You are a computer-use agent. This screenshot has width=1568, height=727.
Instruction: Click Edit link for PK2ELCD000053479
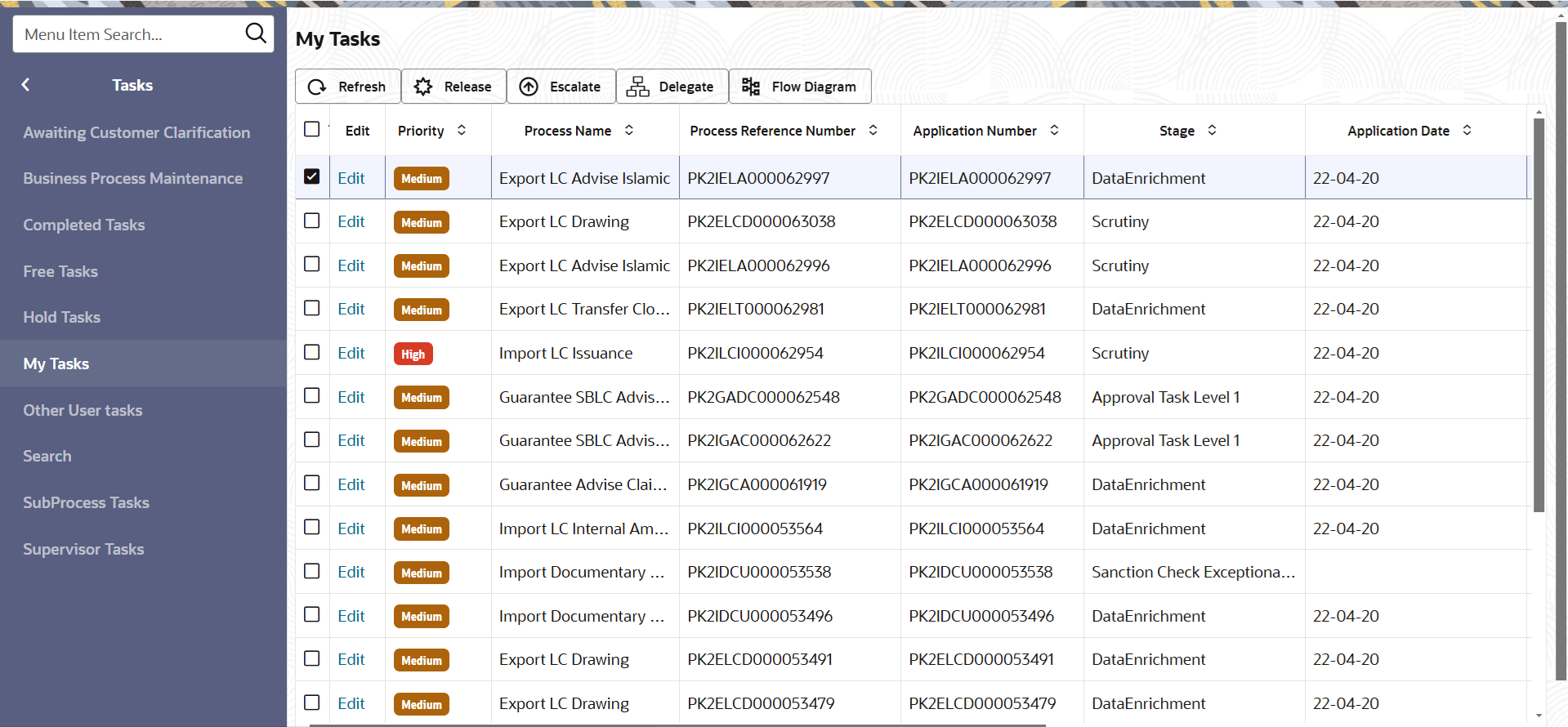[351, 703]
